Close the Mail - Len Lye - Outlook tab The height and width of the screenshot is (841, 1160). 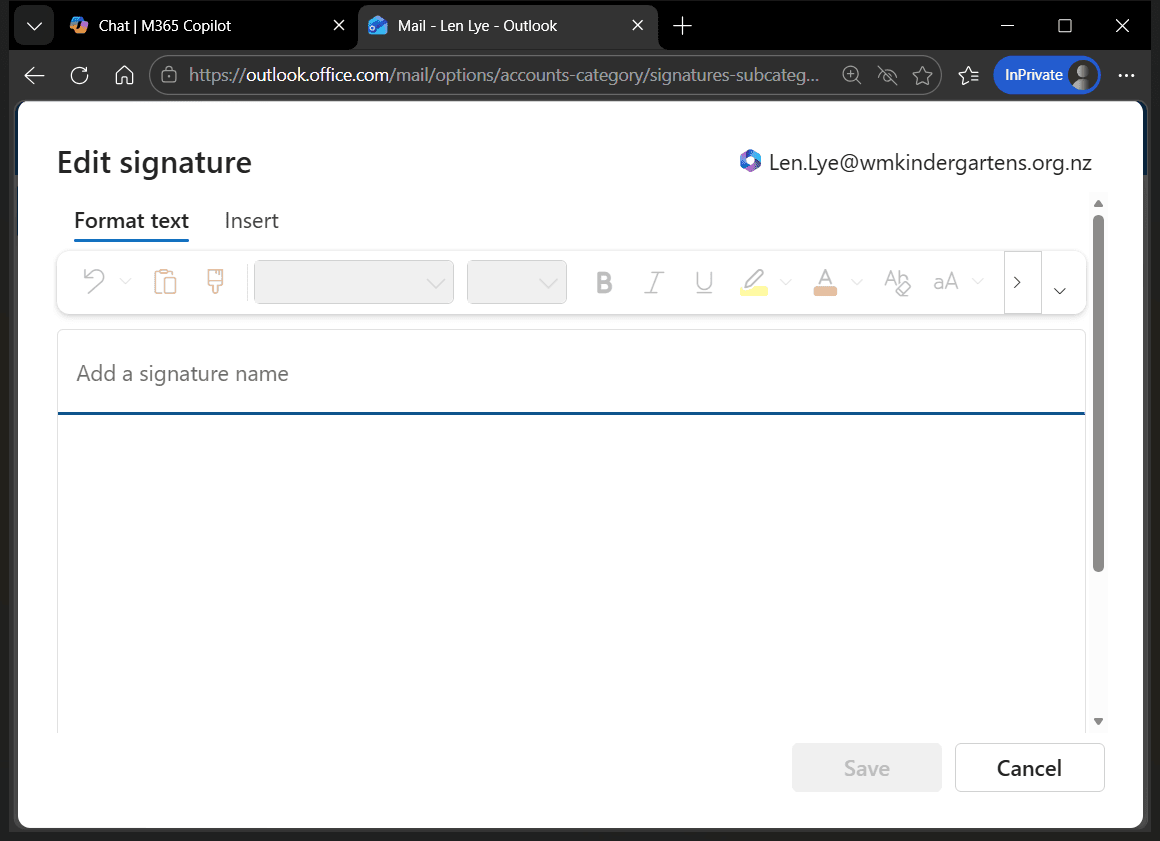point(638,26)
